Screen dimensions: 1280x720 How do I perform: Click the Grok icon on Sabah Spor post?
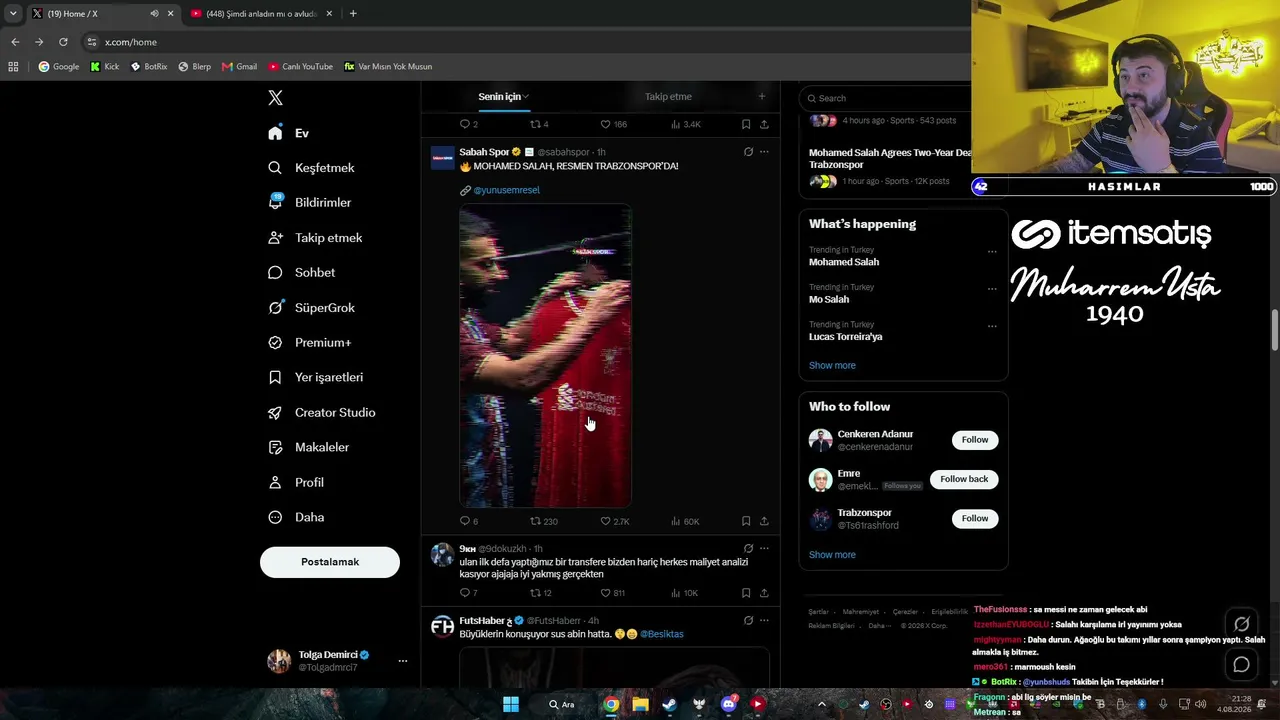click(748, 152)
